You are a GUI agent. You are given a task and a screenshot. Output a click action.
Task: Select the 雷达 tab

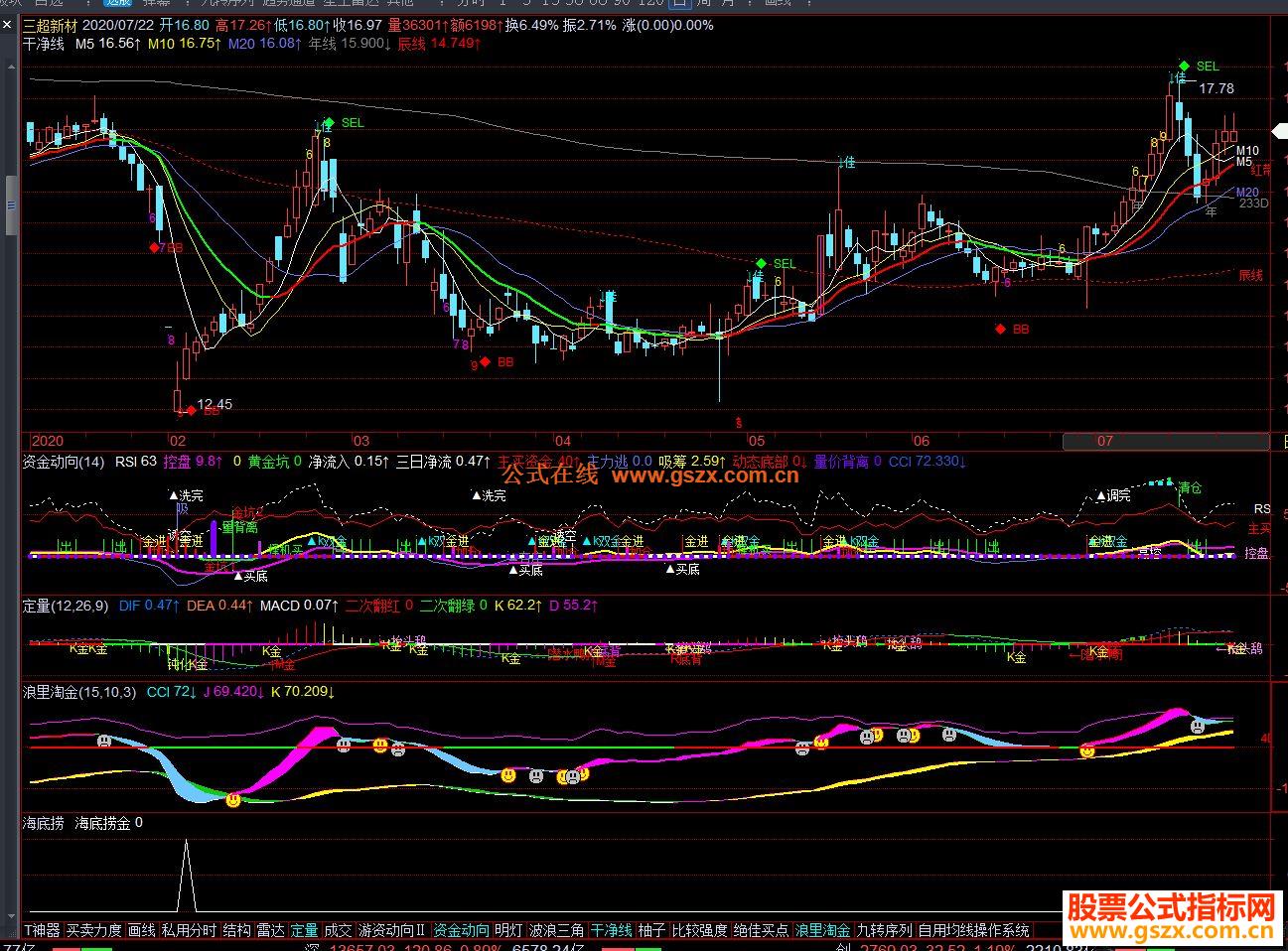click(270, 930)
